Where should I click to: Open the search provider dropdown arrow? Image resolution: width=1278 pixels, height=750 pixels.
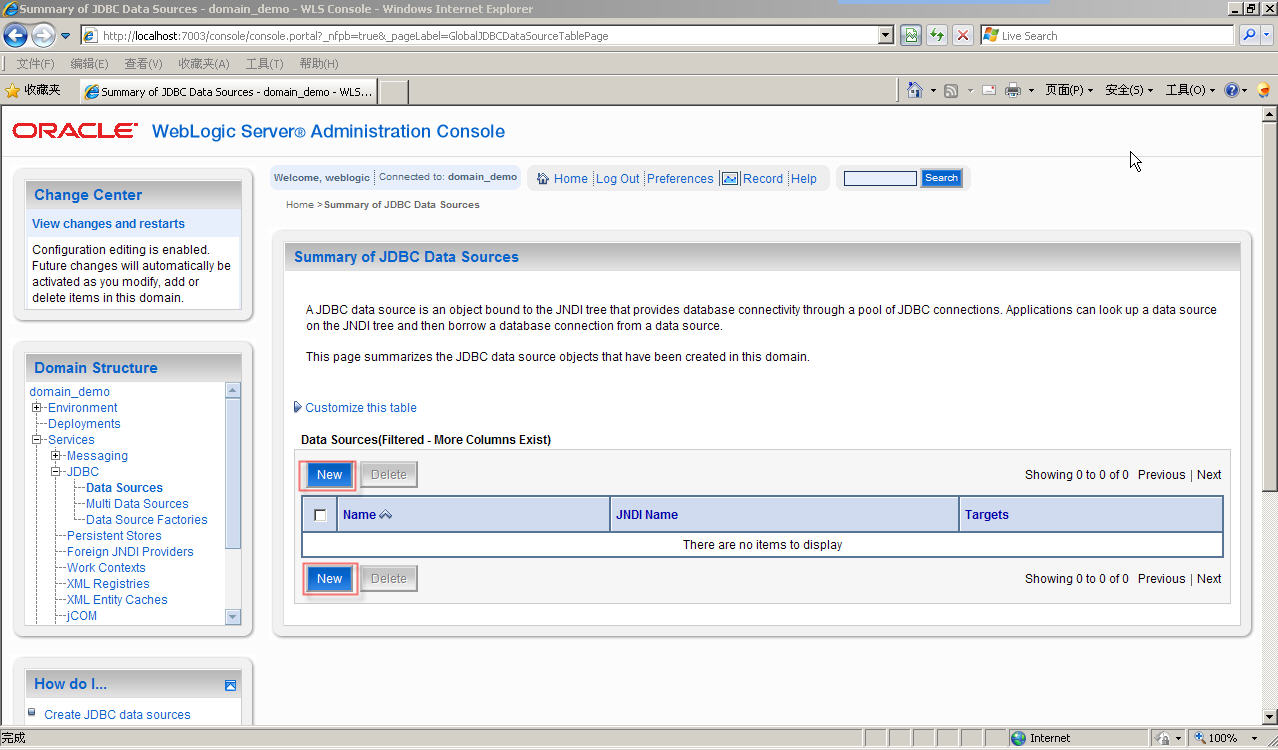click(x=1267, y=35)
